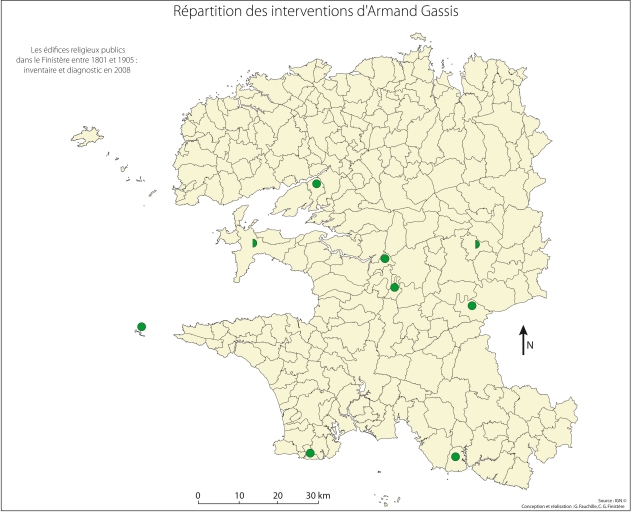Select the half-circle green marker on the western peninsula

click(x=255, y=243)
